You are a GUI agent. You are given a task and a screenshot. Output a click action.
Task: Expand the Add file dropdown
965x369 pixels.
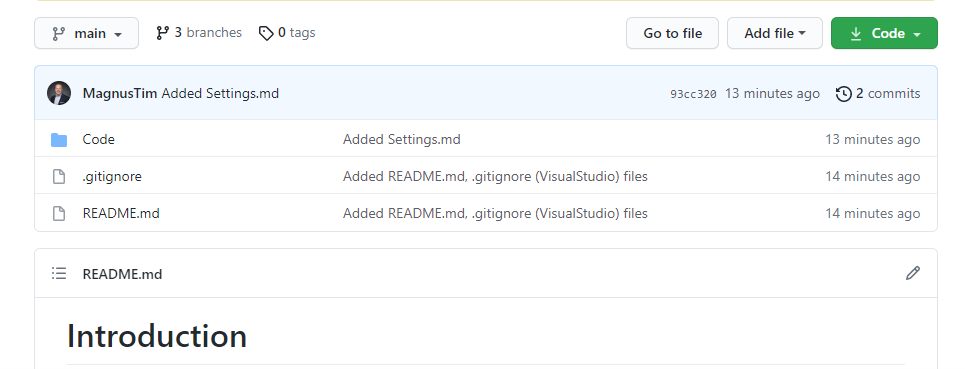click(775, 33)
